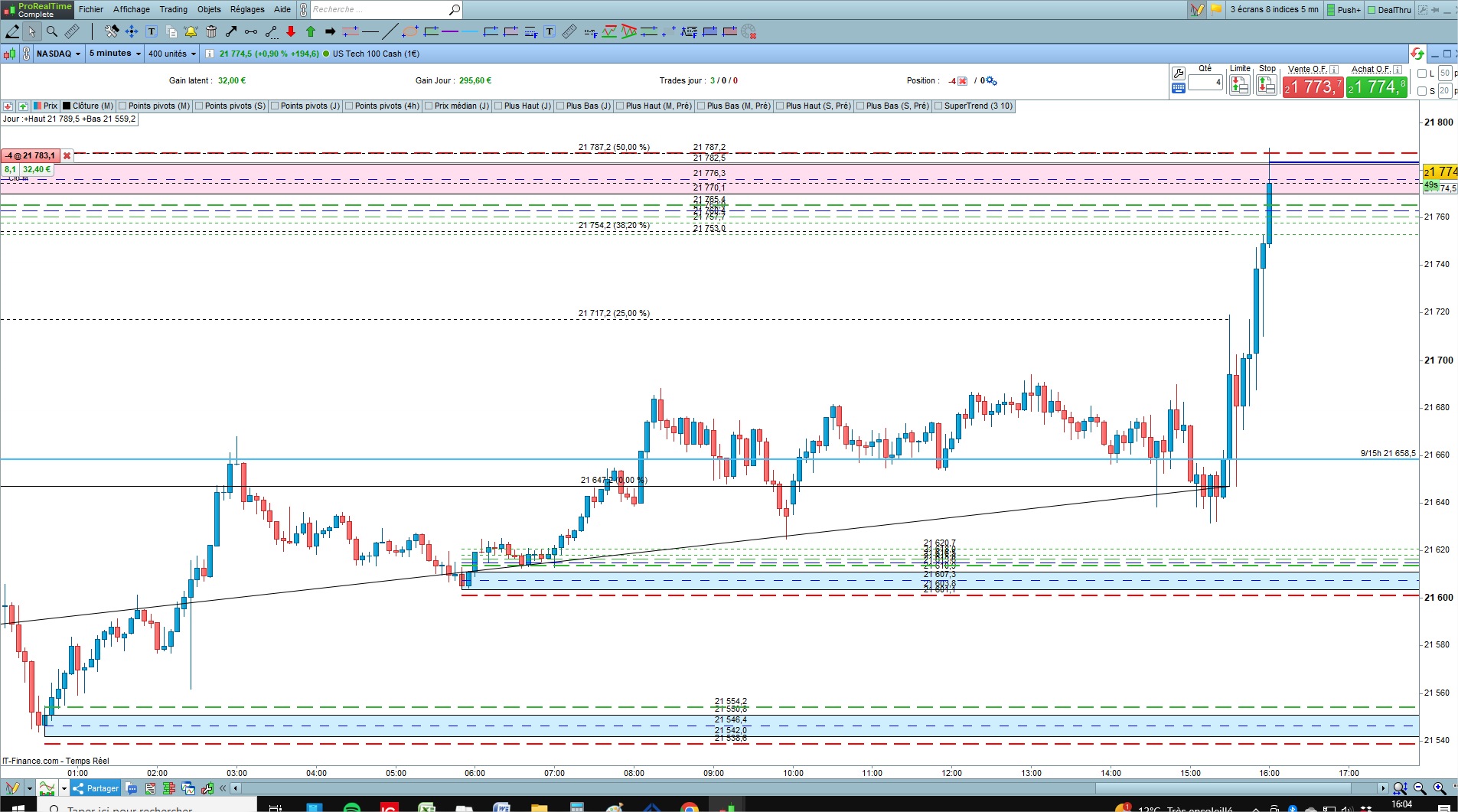Image resolution: width=1458 pixels, height=812 pixels.
Task: Open the 400 unités dropdown
Action: coord(172,54)
